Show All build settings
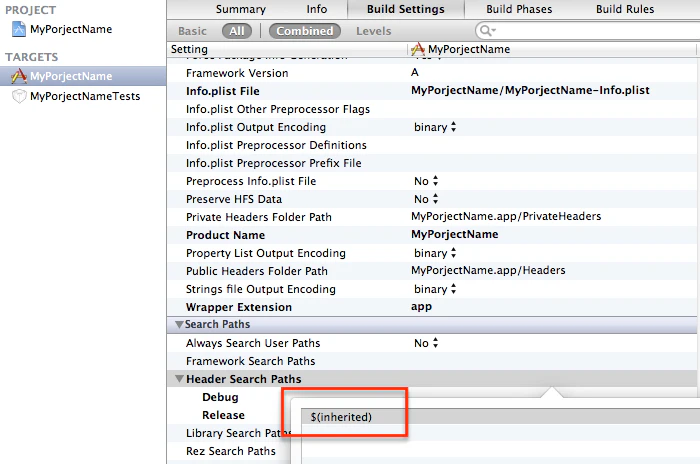 [x=237, y=31]
